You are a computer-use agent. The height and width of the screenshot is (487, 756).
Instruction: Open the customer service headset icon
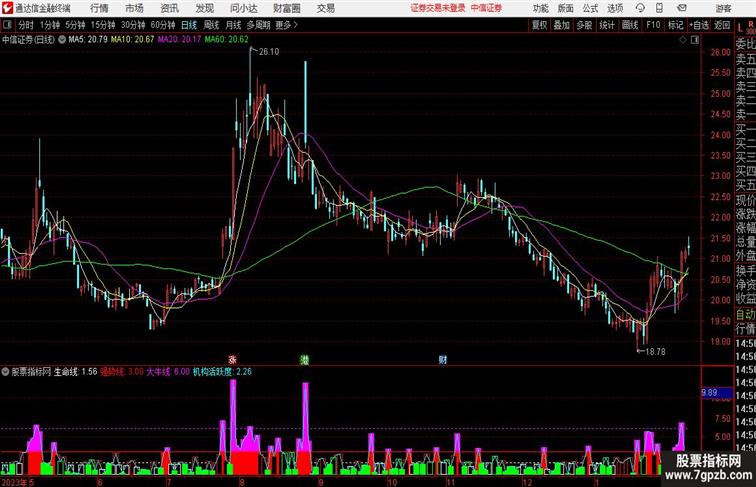[x=640, y=8]
